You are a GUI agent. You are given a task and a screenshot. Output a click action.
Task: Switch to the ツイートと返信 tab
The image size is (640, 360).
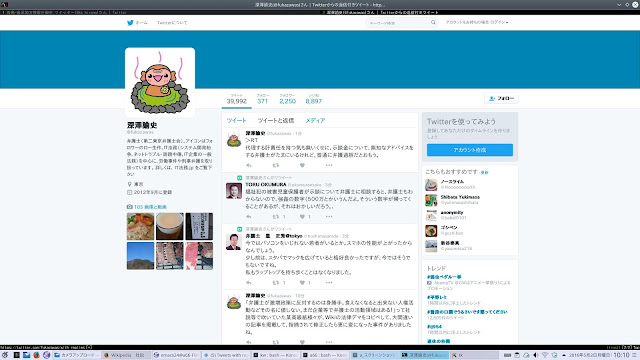click(x=276, y=120)
